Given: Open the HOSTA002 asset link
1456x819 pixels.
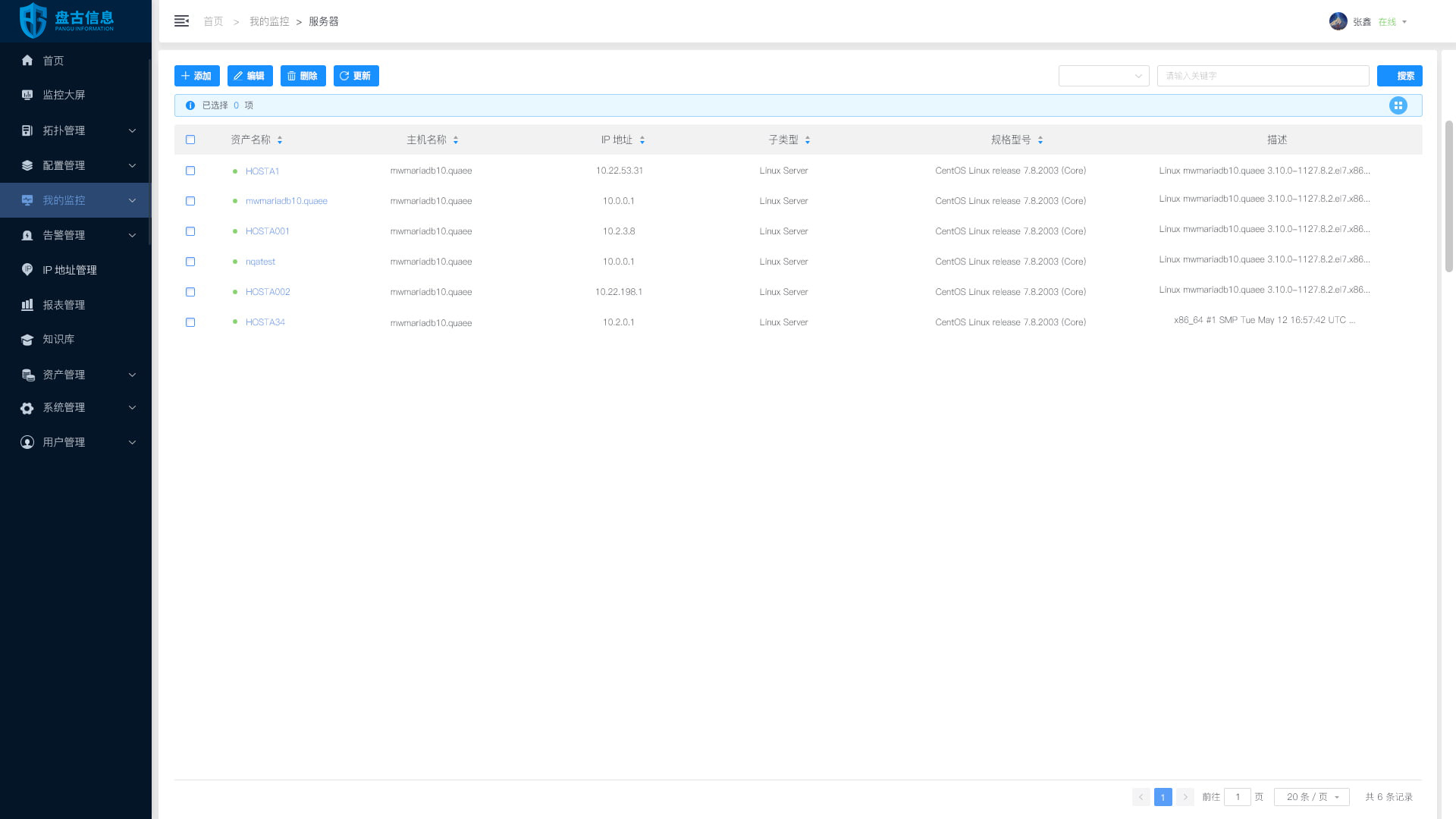Looking at the screenshot, I should pyautogui.click(x=268, y=292).
